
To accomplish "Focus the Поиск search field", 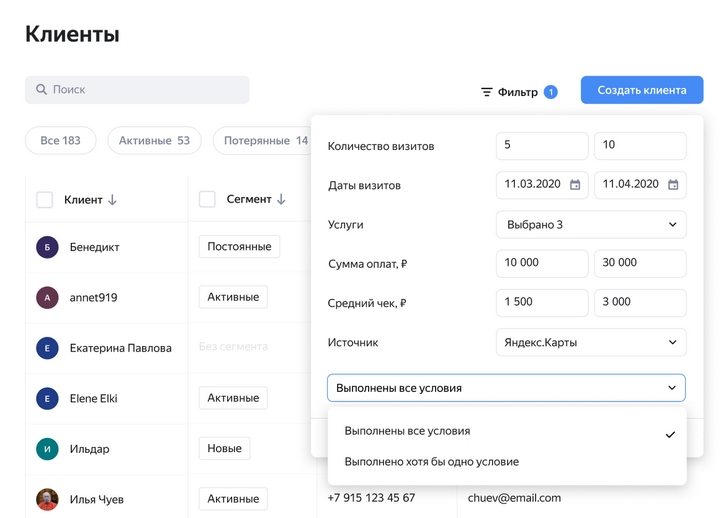I will pyautogui.click(x=137, y=90).
